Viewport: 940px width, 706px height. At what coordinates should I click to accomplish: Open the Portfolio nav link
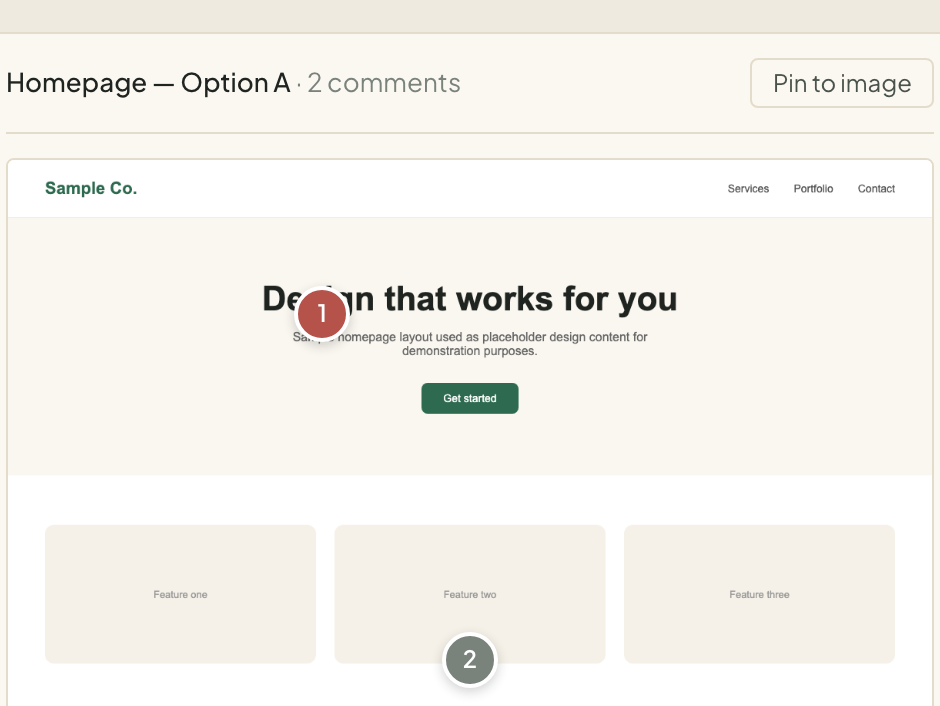(x=814, y=189)
